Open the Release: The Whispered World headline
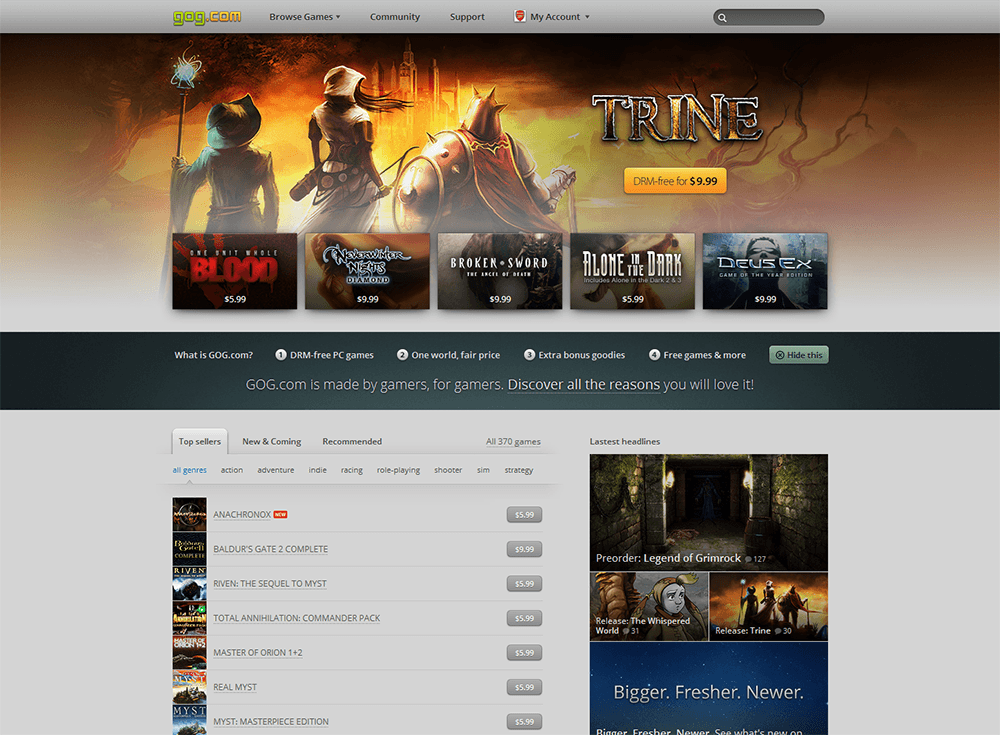Viewport: 1000px width, 735px height. coord(649,607)
